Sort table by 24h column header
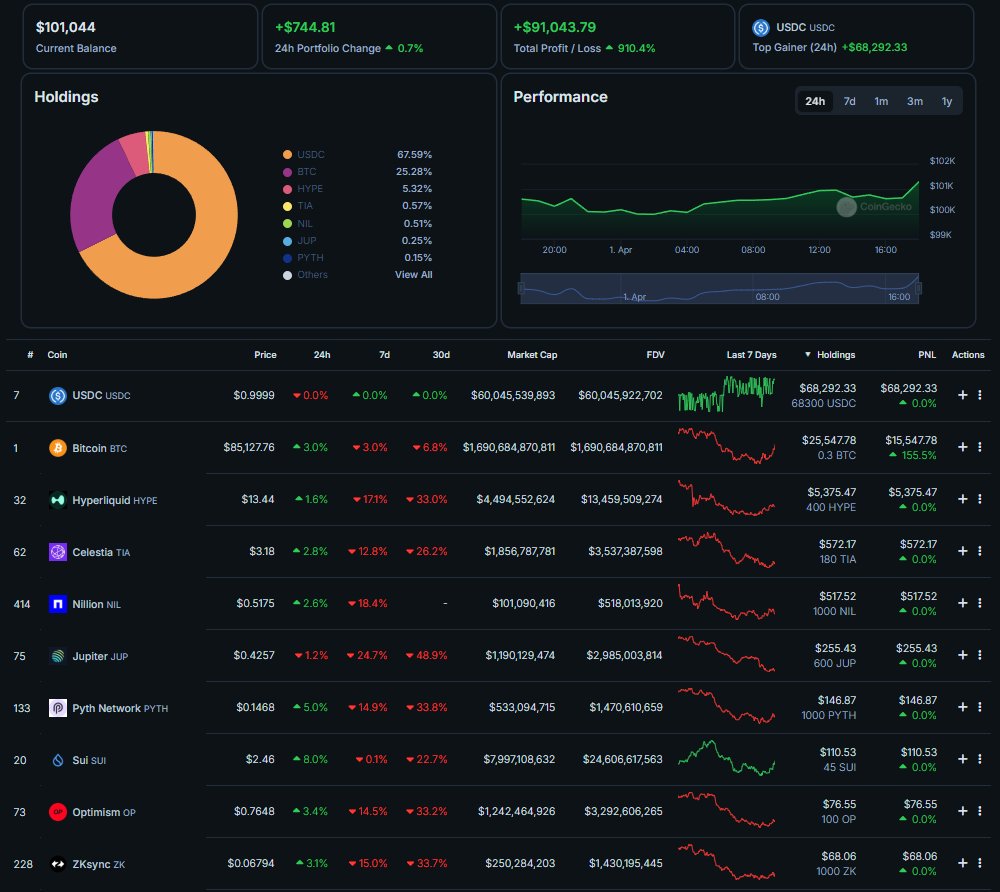 (x=321, y=355)
